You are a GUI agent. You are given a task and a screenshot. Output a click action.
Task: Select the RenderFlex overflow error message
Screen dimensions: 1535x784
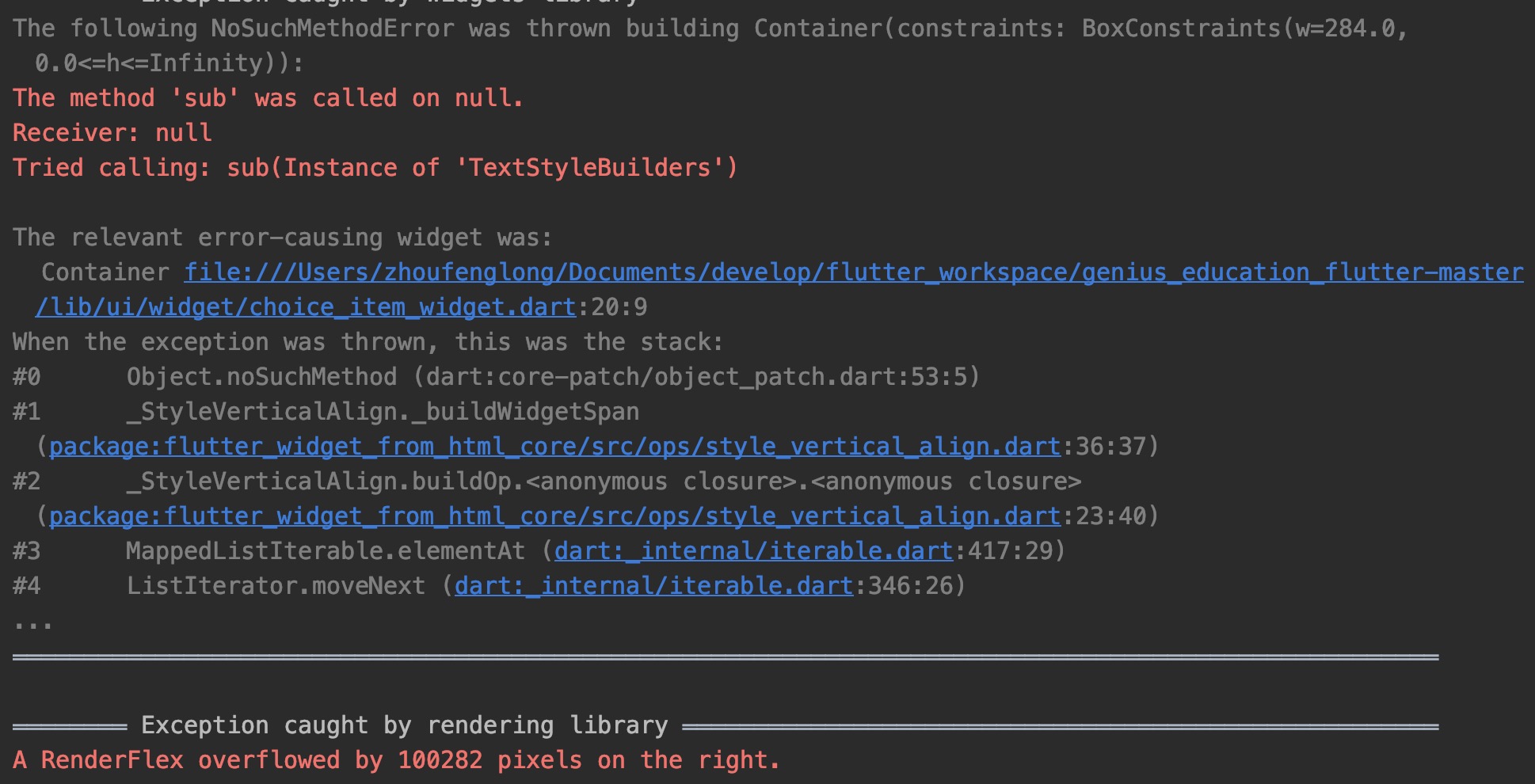(396, 759)
